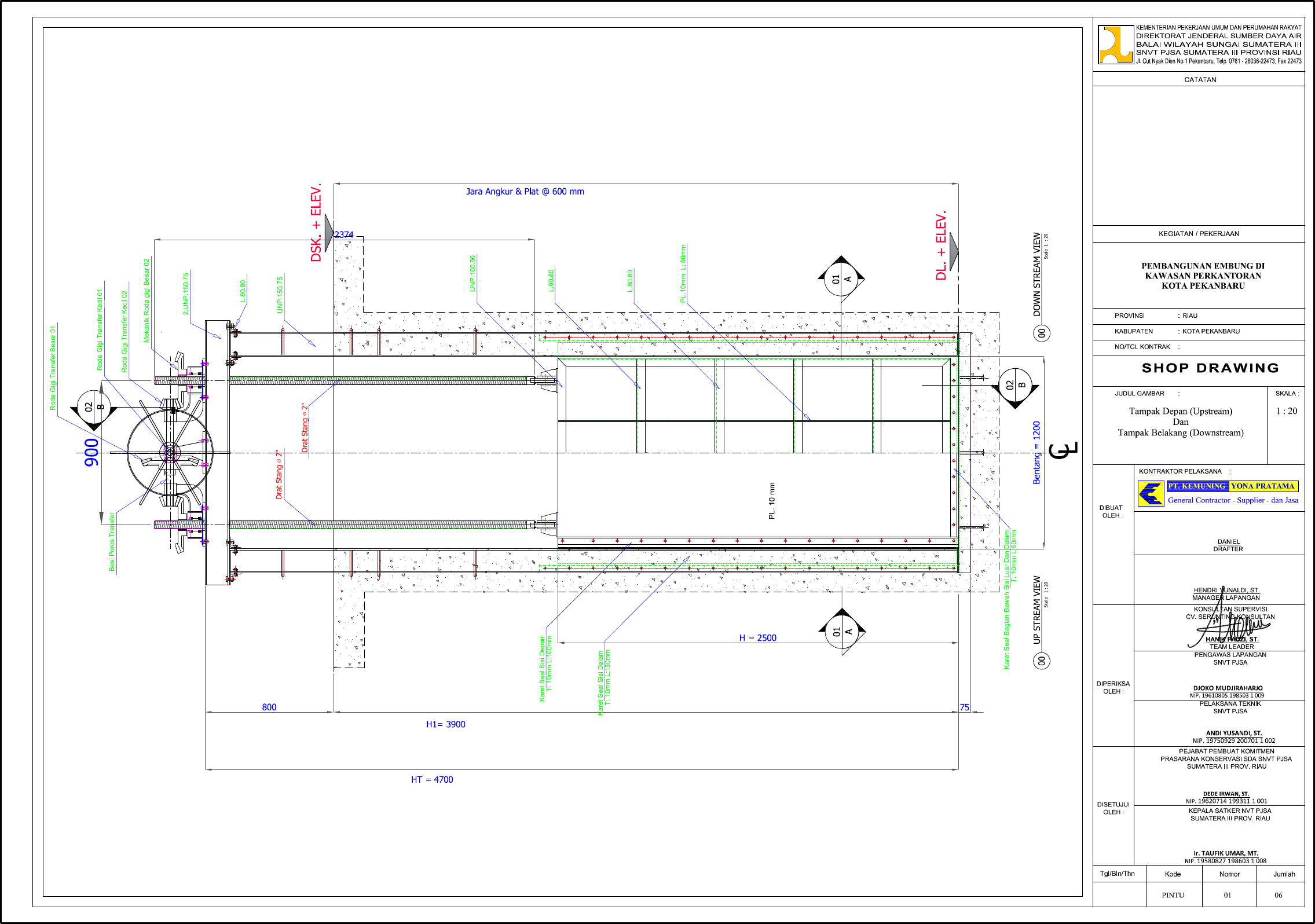Click the 'Ir. TAUFIK UMAR, MT.' name

click(x=1226, y=853)
